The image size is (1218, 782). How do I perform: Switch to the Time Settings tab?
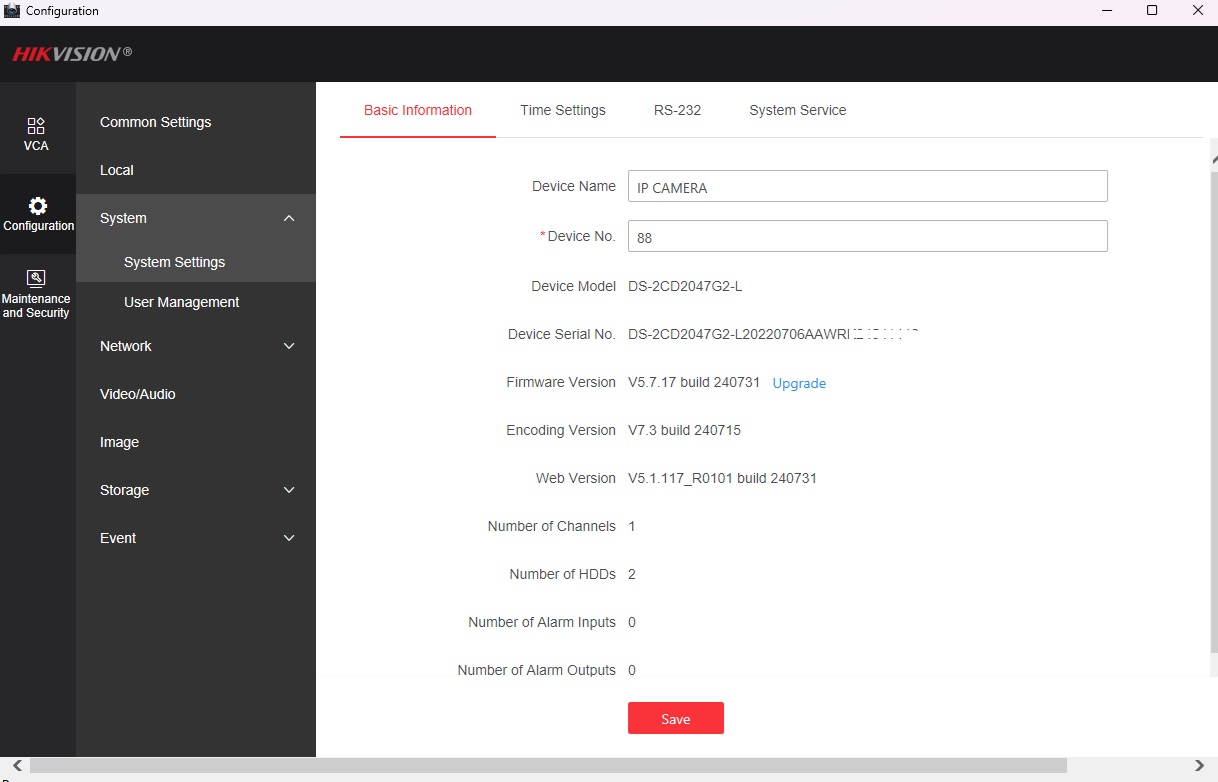pos(562,110)
